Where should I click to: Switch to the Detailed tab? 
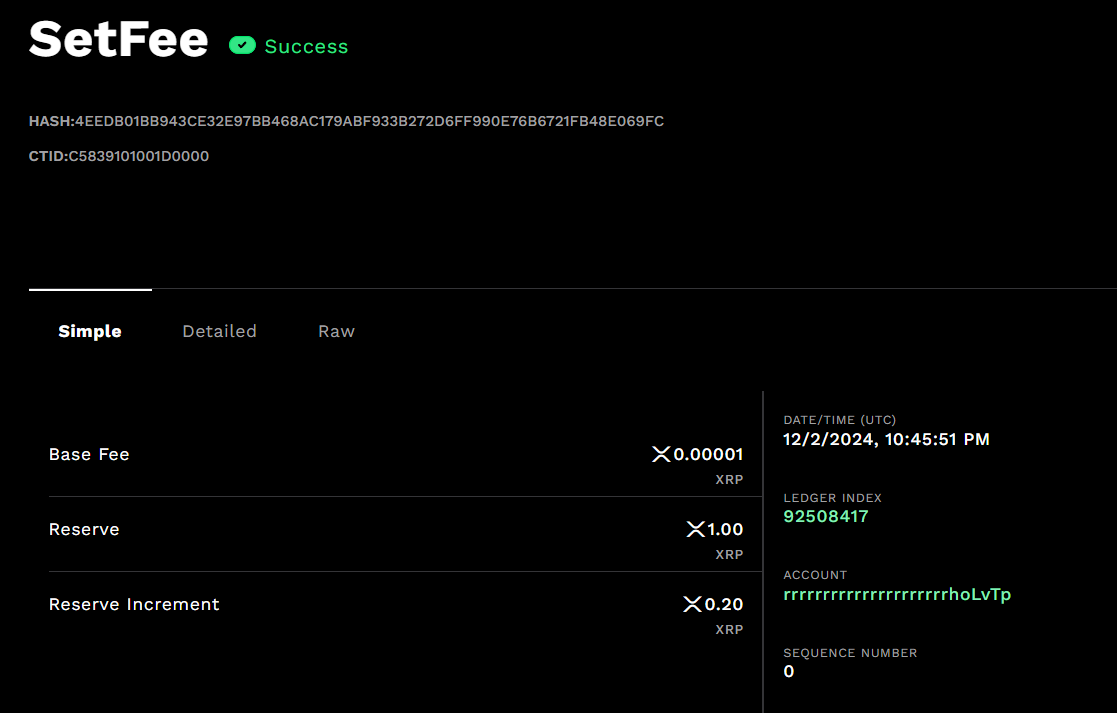(x=219, y=331)
